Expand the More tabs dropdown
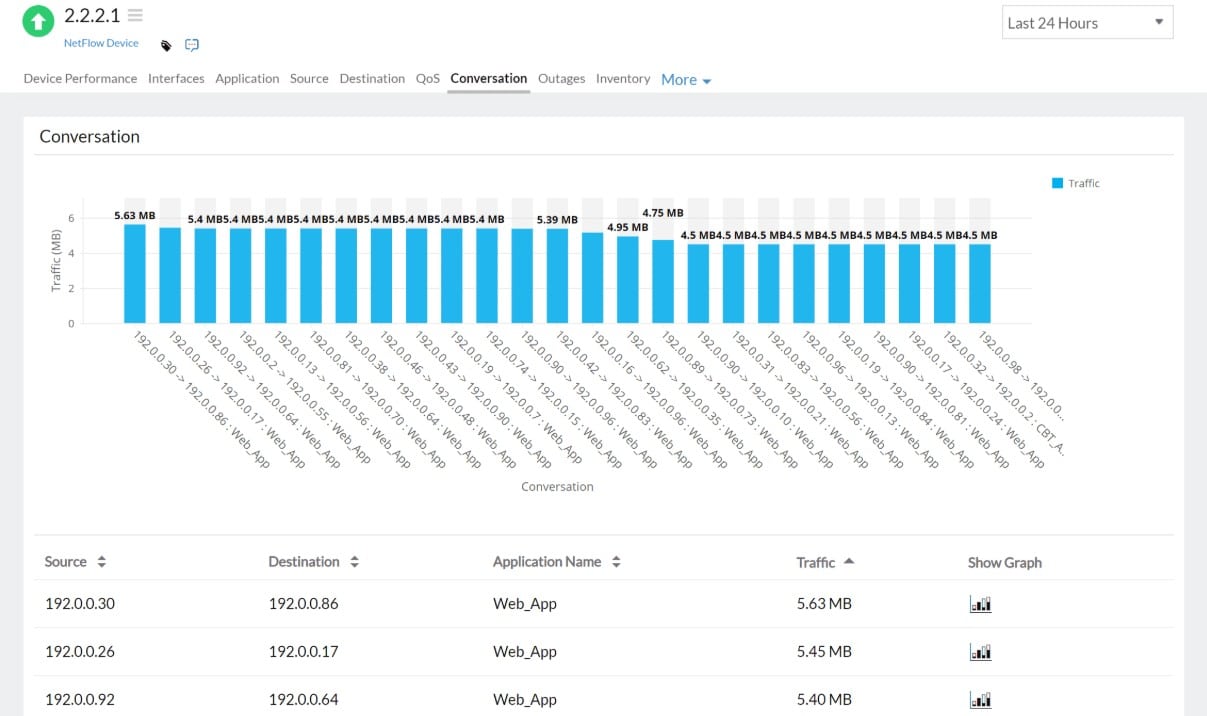 pyautogui.click(x=686, y=80)
